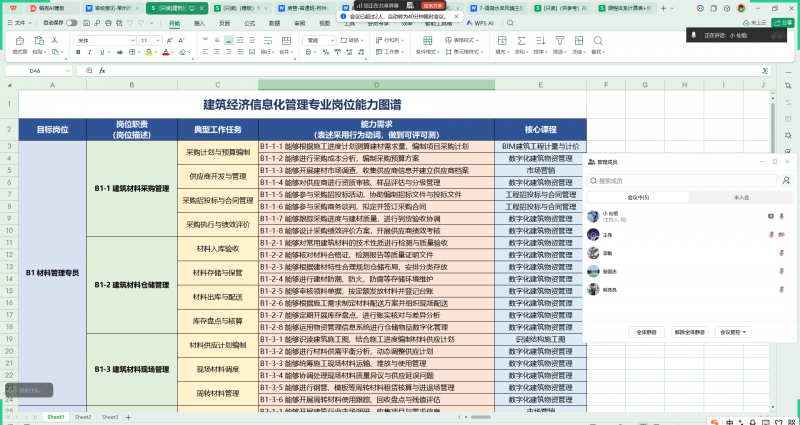Click the Print icon in quick toolbar
Viewport: 800px width, 425px height.
(x=108, y=23)
